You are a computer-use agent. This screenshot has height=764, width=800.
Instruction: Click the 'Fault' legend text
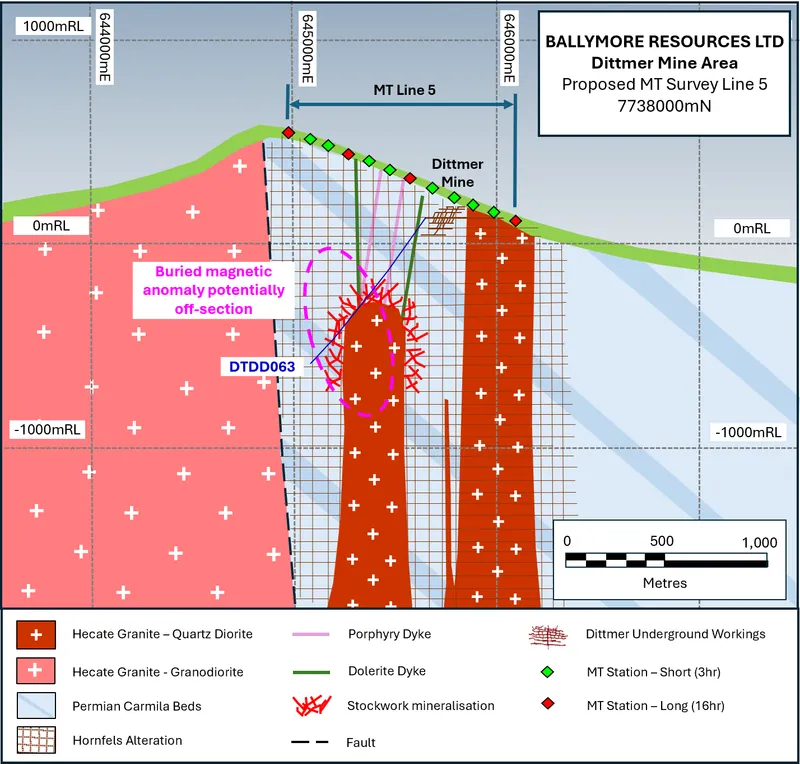click(361, 743)
